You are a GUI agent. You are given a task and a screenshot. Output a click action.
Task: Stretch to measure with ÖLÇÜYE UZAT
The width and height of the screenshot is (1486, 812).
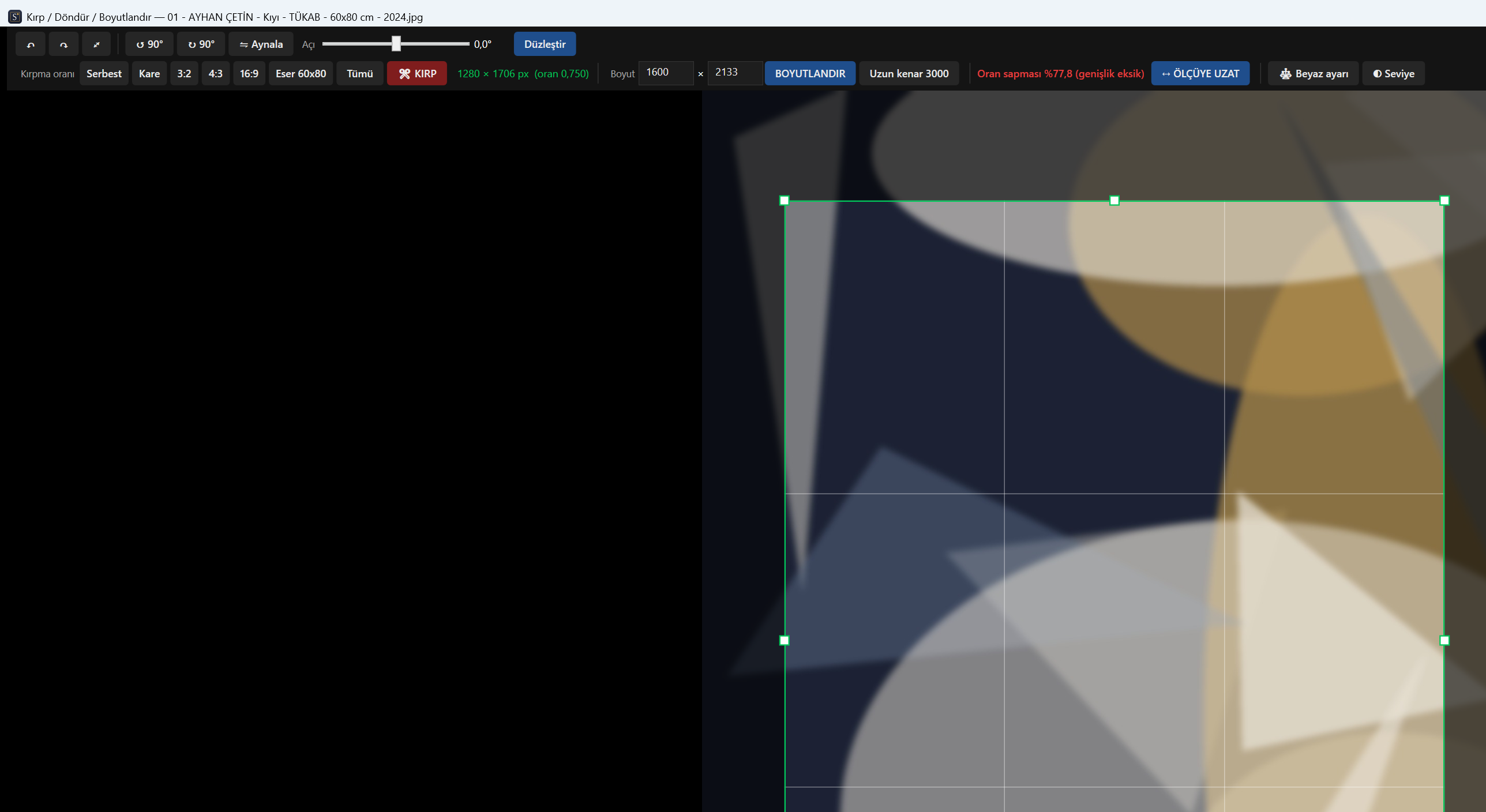[x=1200, y=74]
